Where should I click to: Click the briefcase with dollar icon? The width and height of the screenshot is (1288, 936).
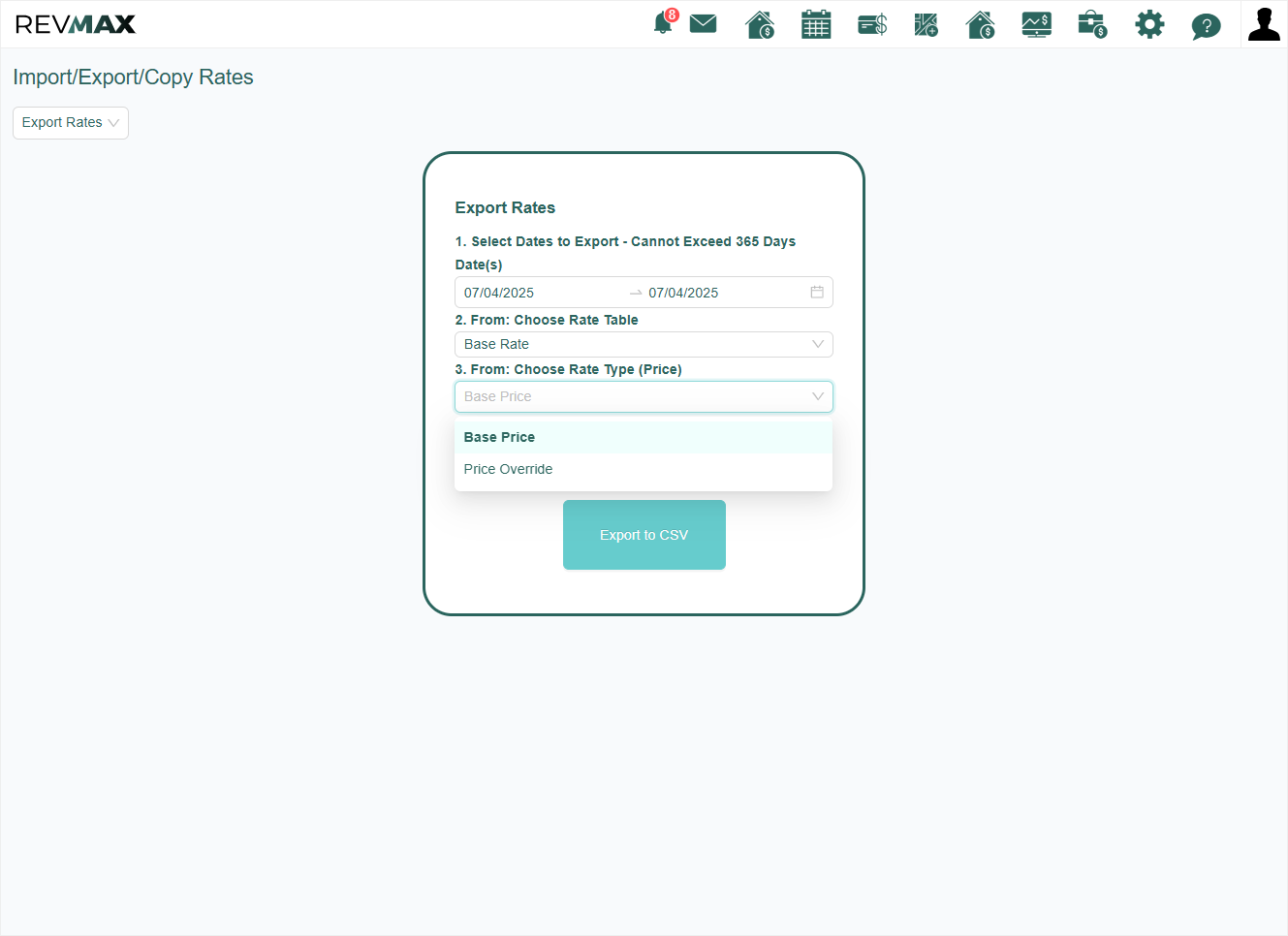[1092, 24]
